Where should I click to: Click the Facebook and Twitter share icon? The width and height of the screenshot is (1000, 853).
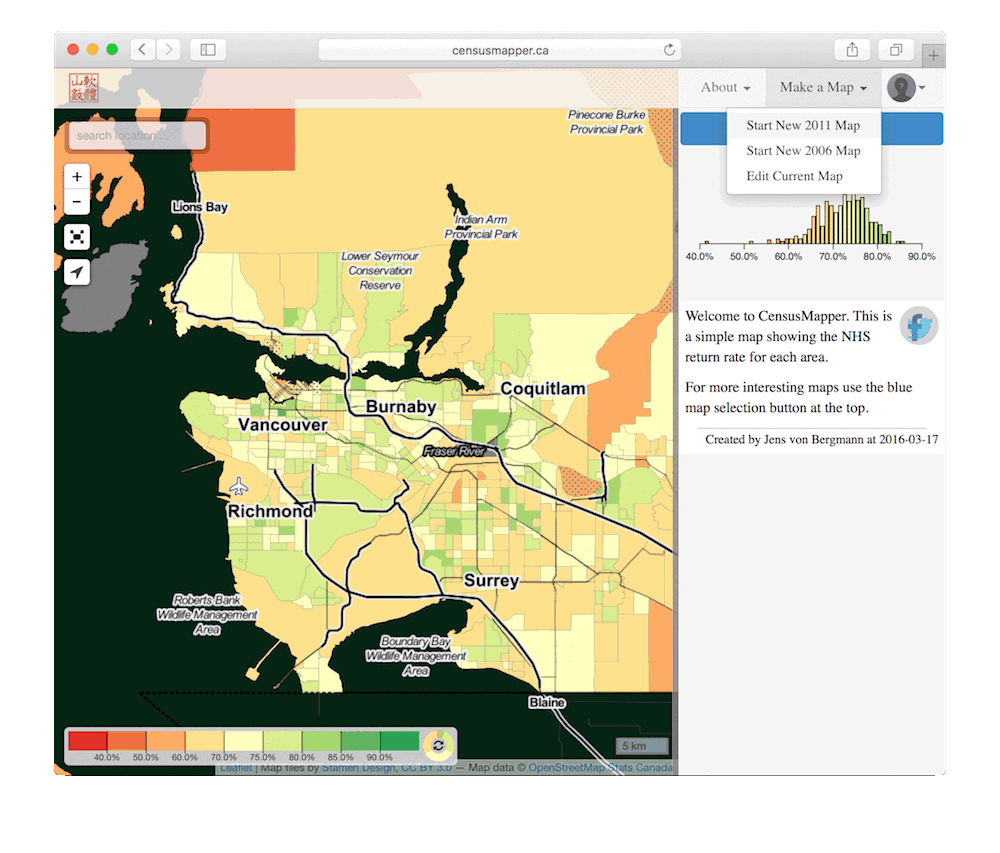click(x=918, y=326)
